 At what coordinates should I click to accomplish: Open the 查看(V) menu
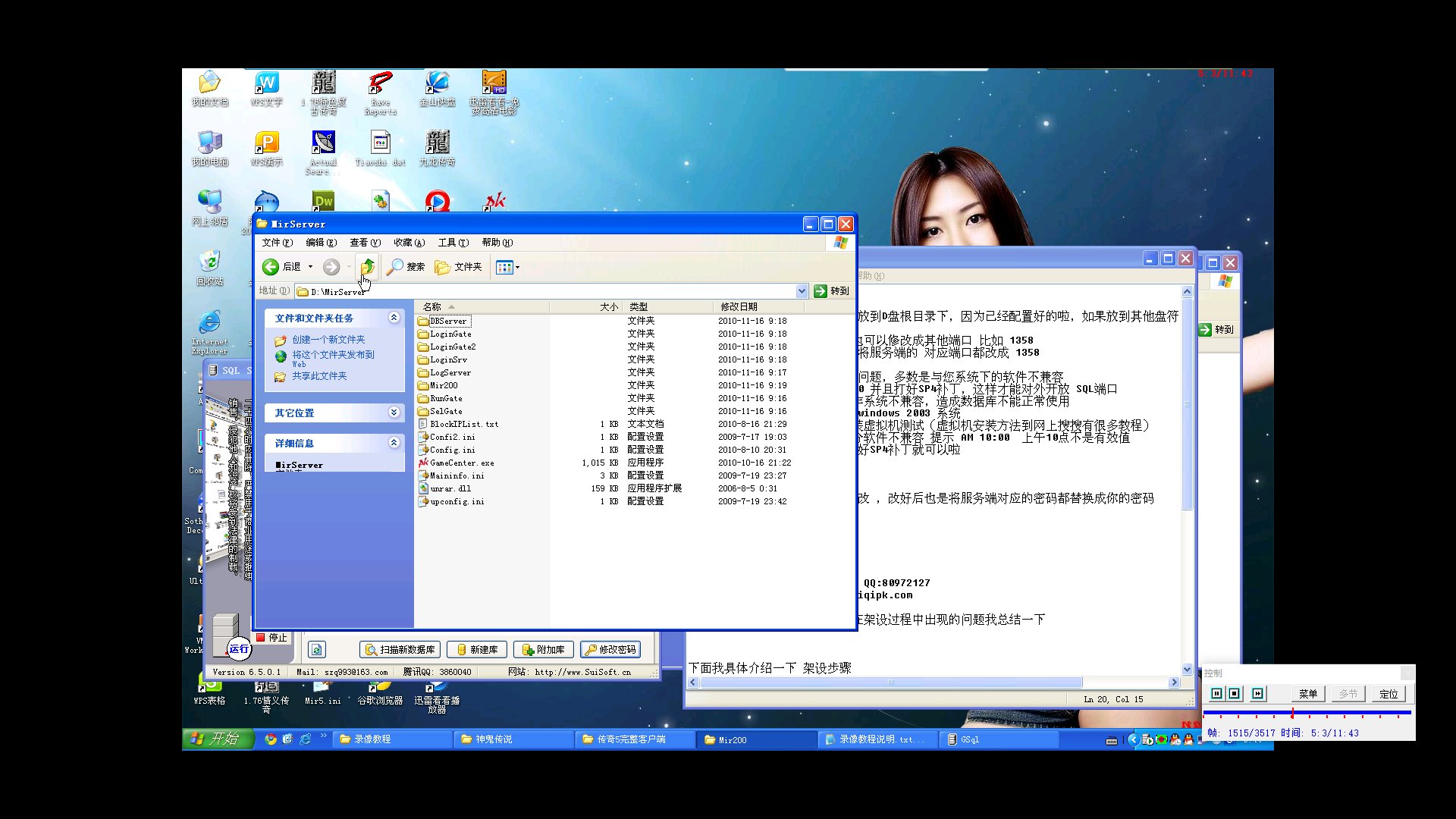(365, 243)
